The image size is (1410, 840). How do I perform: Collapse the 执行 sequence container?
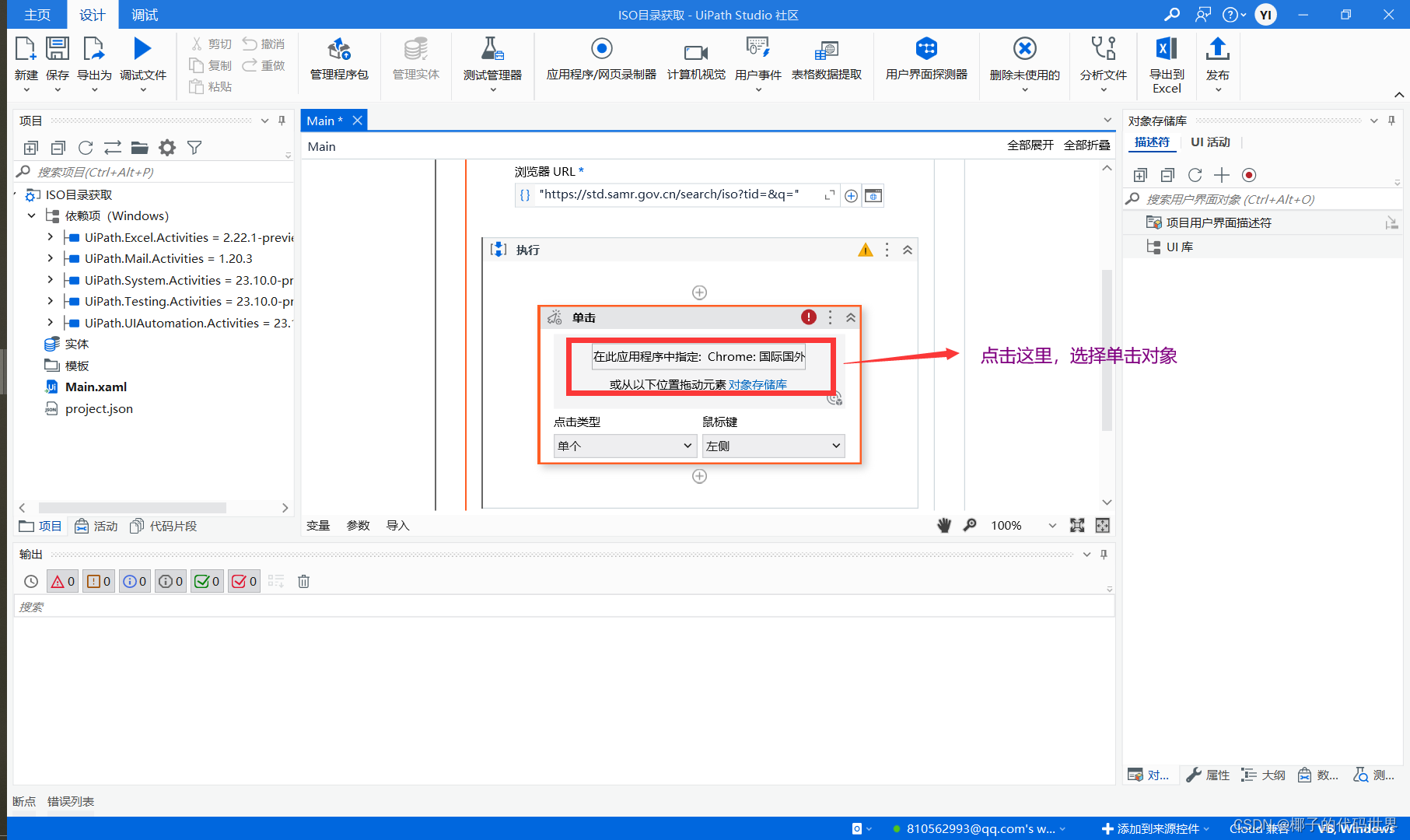point(908,250)
